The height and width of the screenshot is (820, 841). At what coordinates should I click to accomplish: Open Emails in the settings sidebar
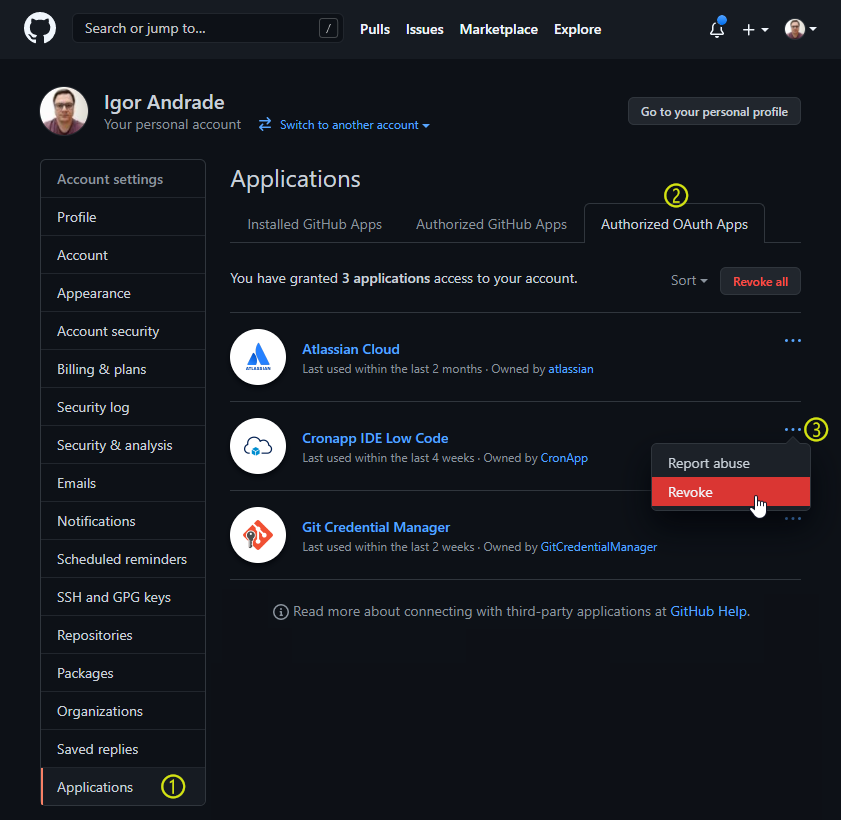coord(123,483)
